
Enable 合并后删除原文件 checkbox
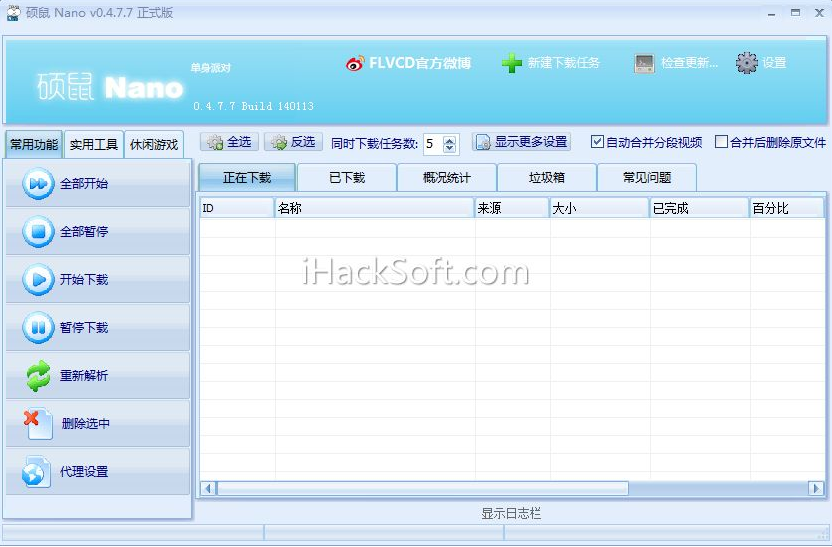pos(721,142)
